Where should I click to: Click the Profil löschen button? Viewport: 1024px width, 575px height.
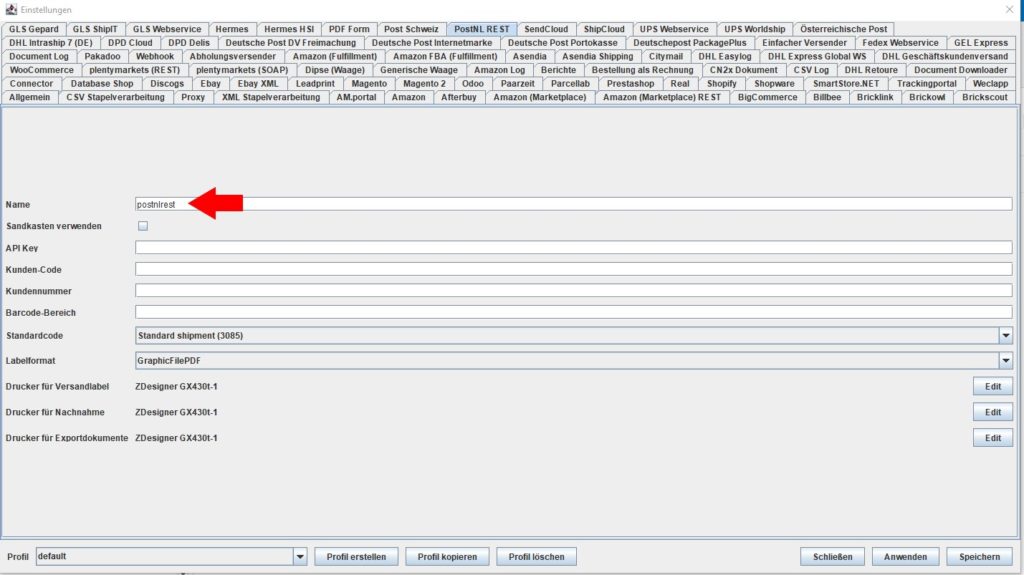[x=536, y=557]
